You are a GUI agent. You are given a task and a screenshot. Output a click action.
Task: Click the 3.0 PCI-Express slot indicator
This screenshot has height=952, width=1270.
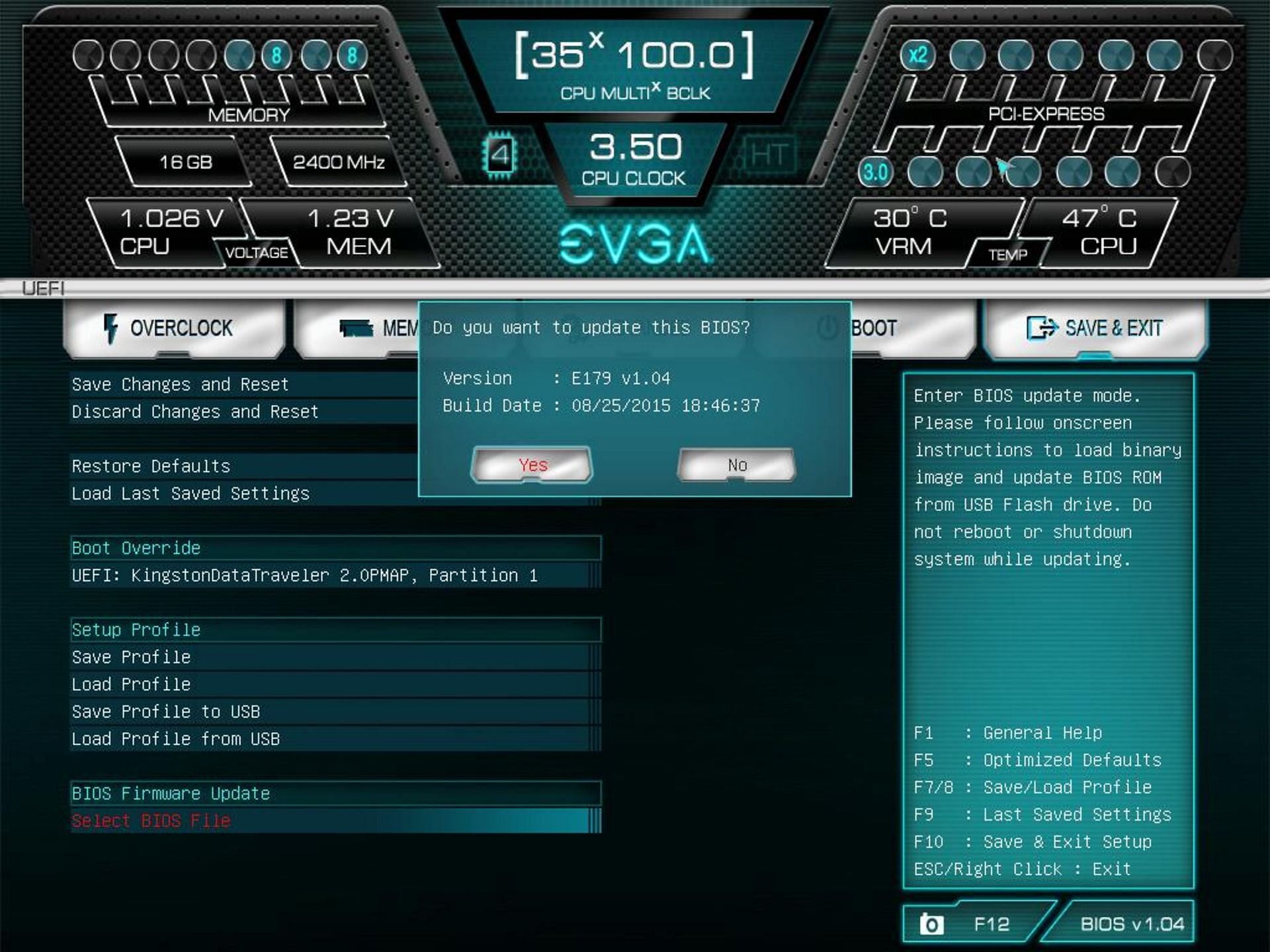coord(875,173)
